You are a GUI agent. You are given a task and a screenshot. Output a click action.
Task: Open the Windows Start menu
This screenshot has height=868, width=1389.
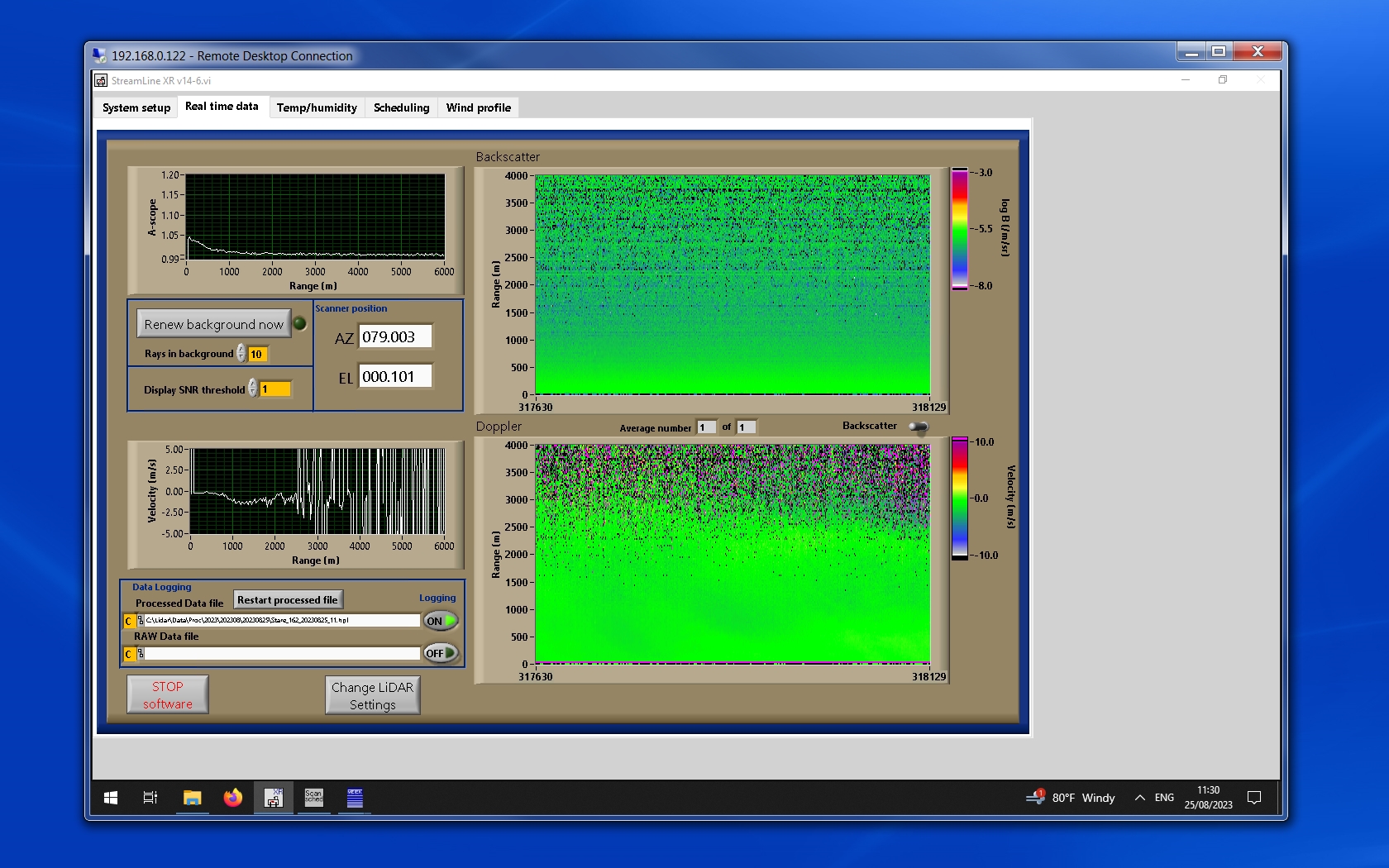point(111,798)
